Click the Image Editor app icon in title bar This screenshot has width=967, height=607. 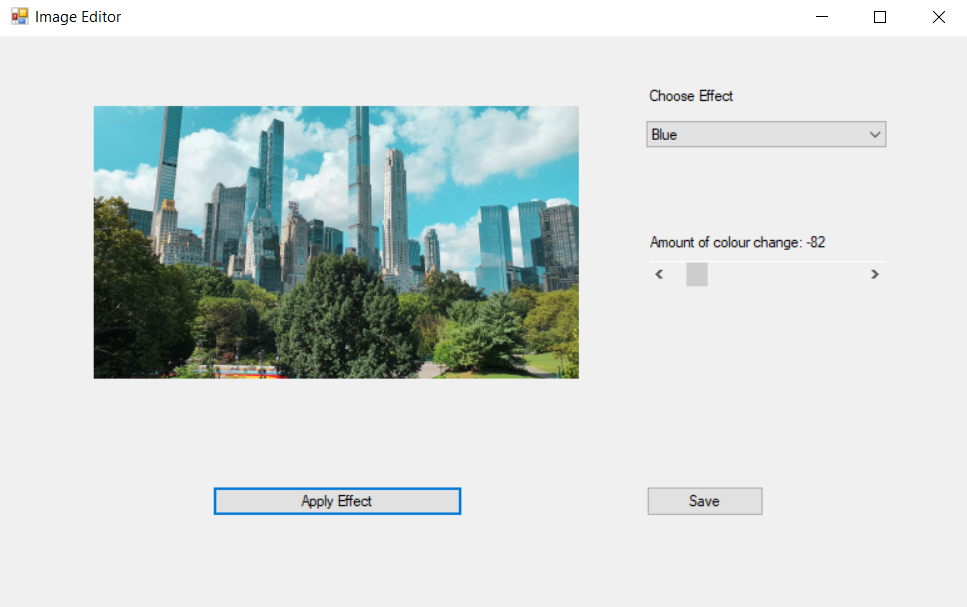click(x=19, y=16)
